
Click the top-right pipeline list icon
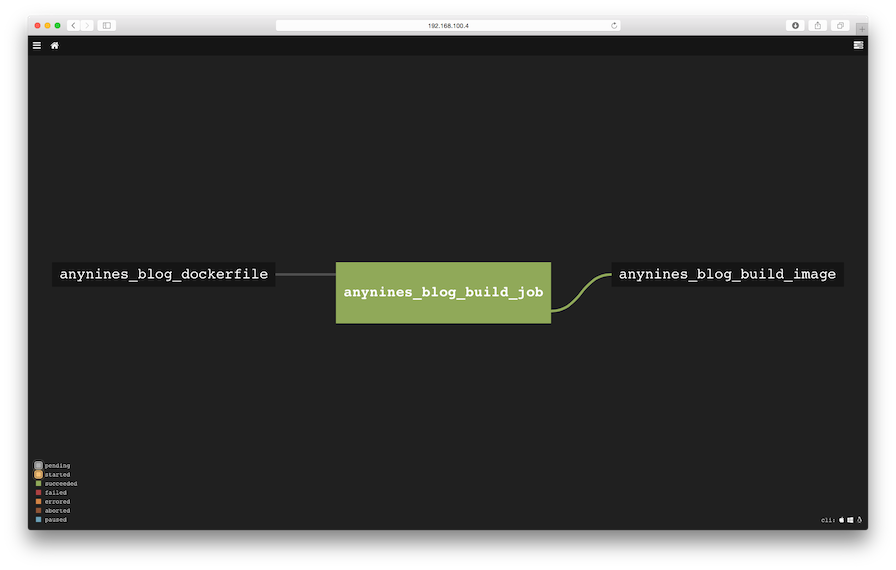point(858,45)
